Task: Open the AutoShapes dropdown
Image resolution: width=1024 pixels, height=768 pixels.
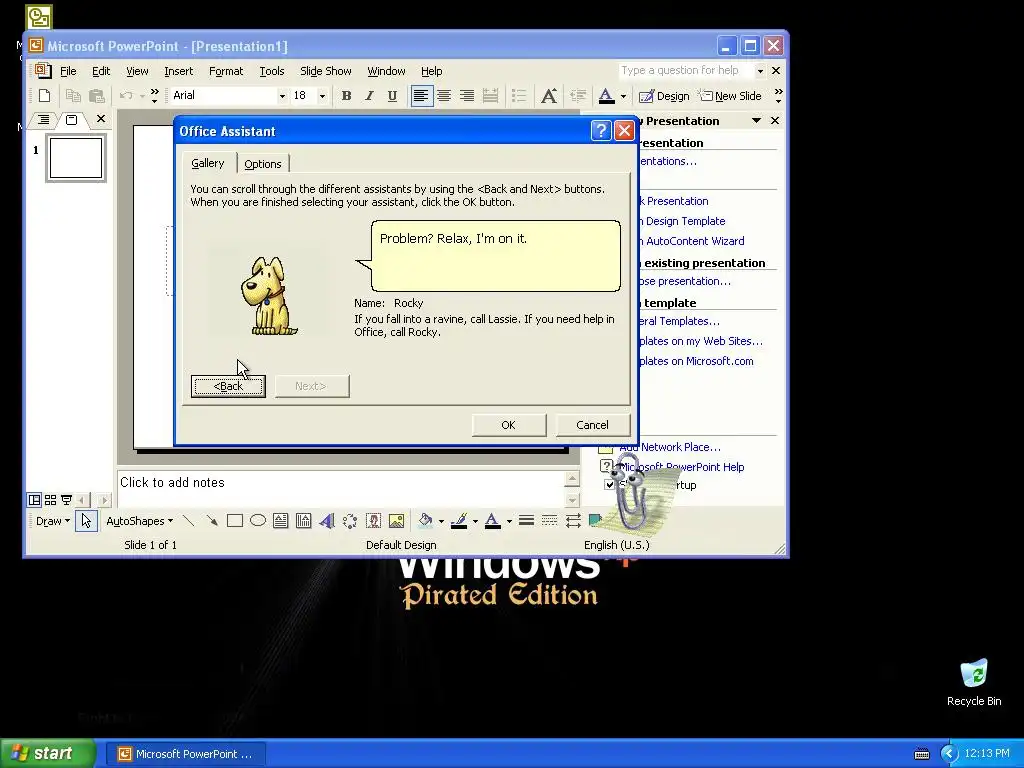Action: point(139,520)
